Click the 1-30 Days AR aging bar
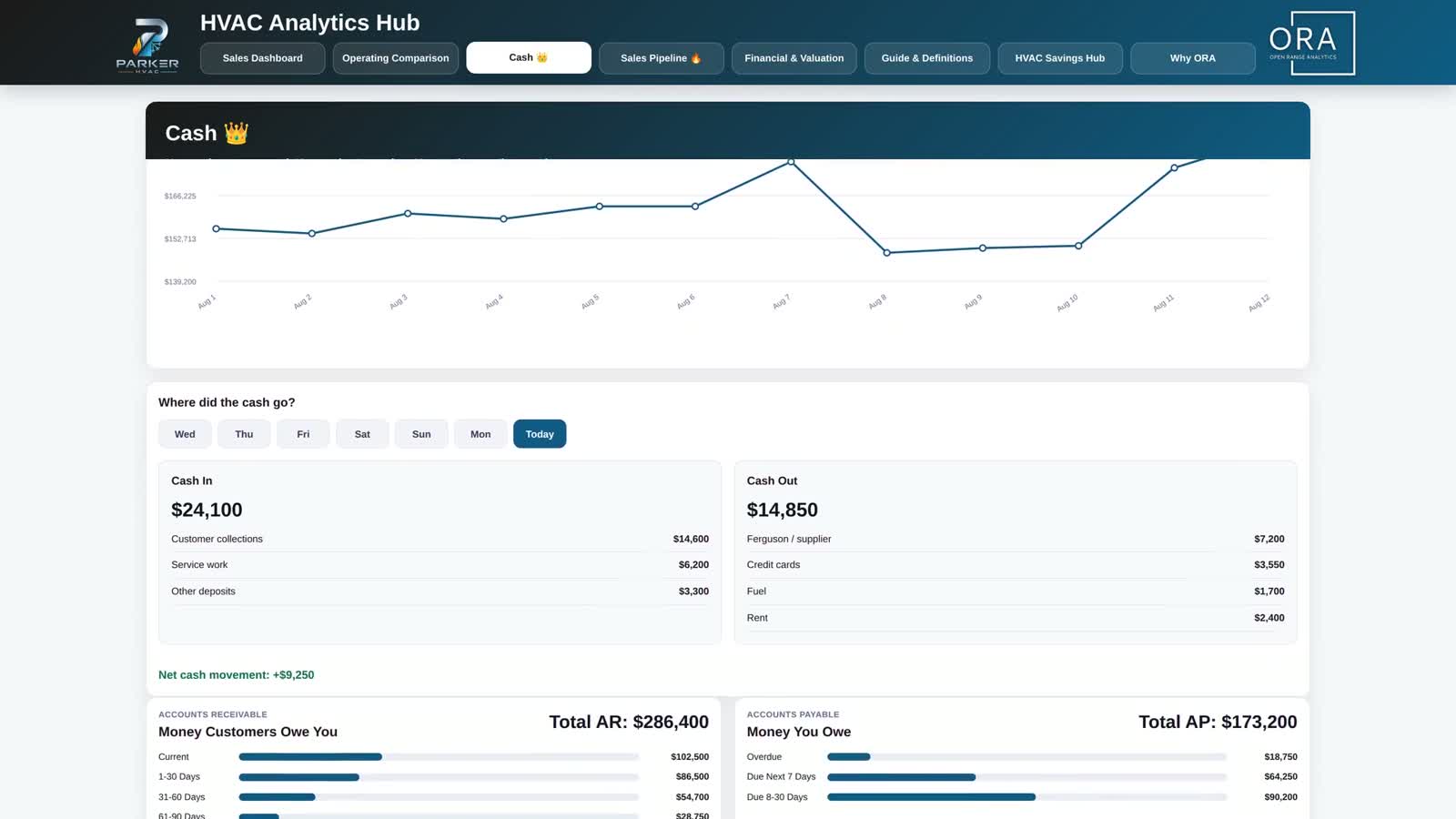1456x819 pixels. click(439, 777)
